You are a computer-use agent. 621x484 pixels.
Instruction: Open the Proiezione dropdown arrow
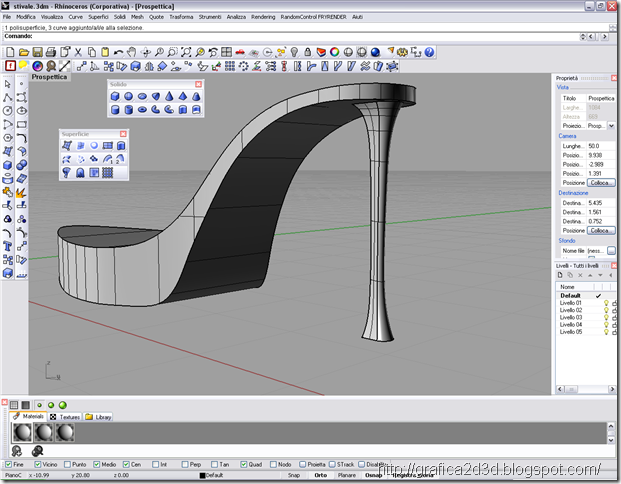click(x=611, y=126)
